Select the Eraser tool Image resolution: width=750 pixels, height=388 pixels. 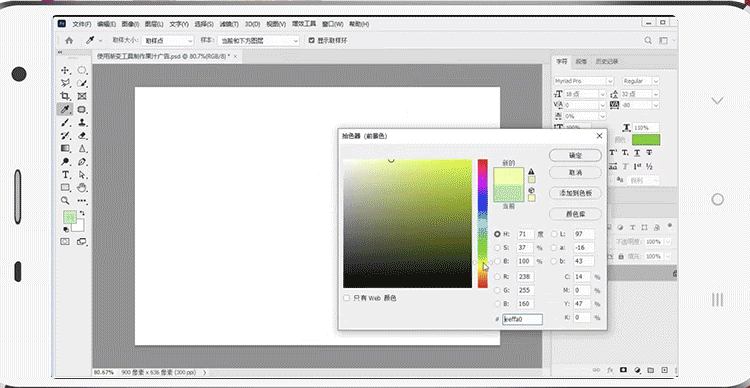click(x=82, y=135)
